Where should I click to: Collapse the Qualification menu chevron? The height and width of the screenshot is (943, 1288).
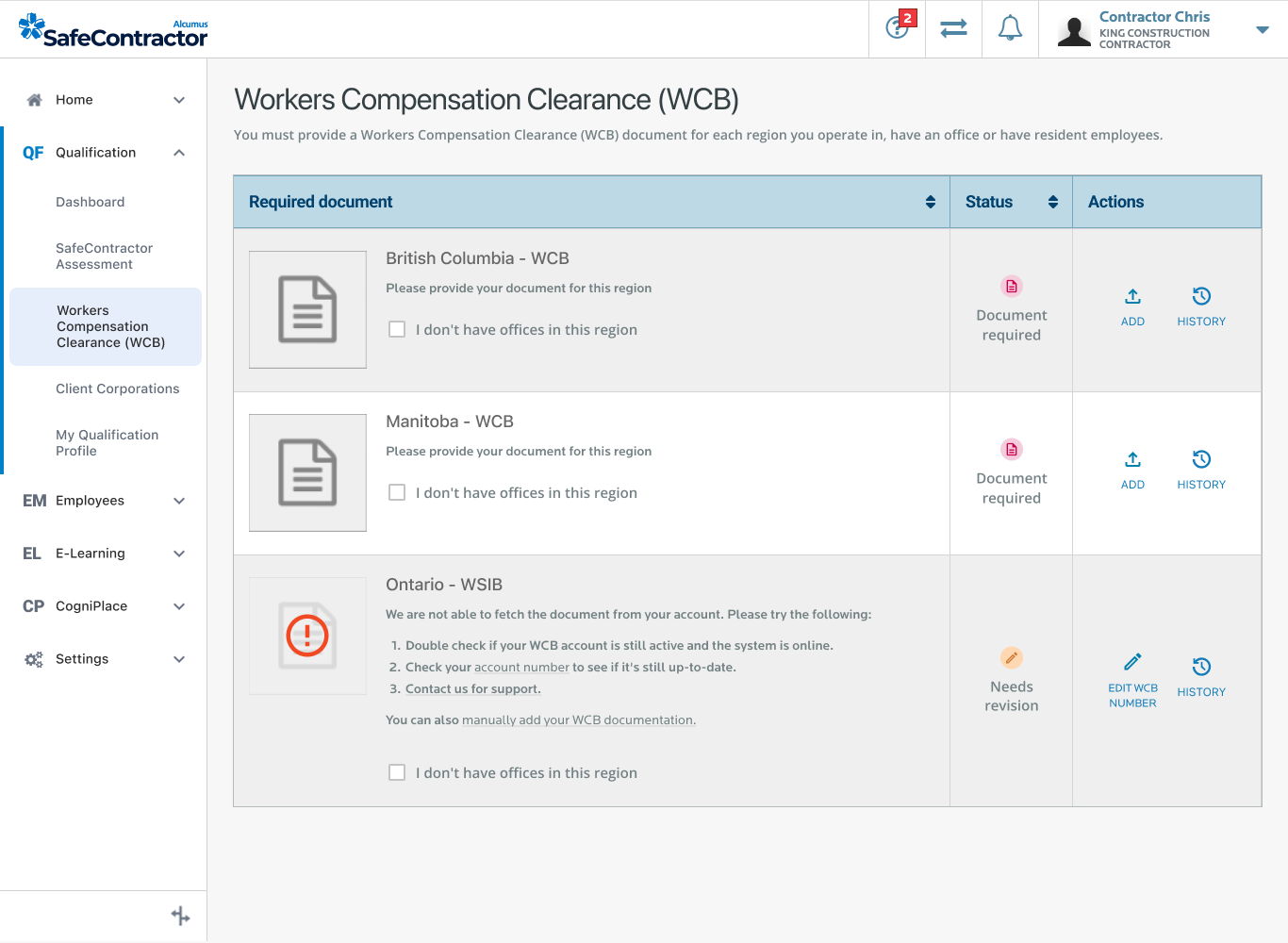pos(179,153)
